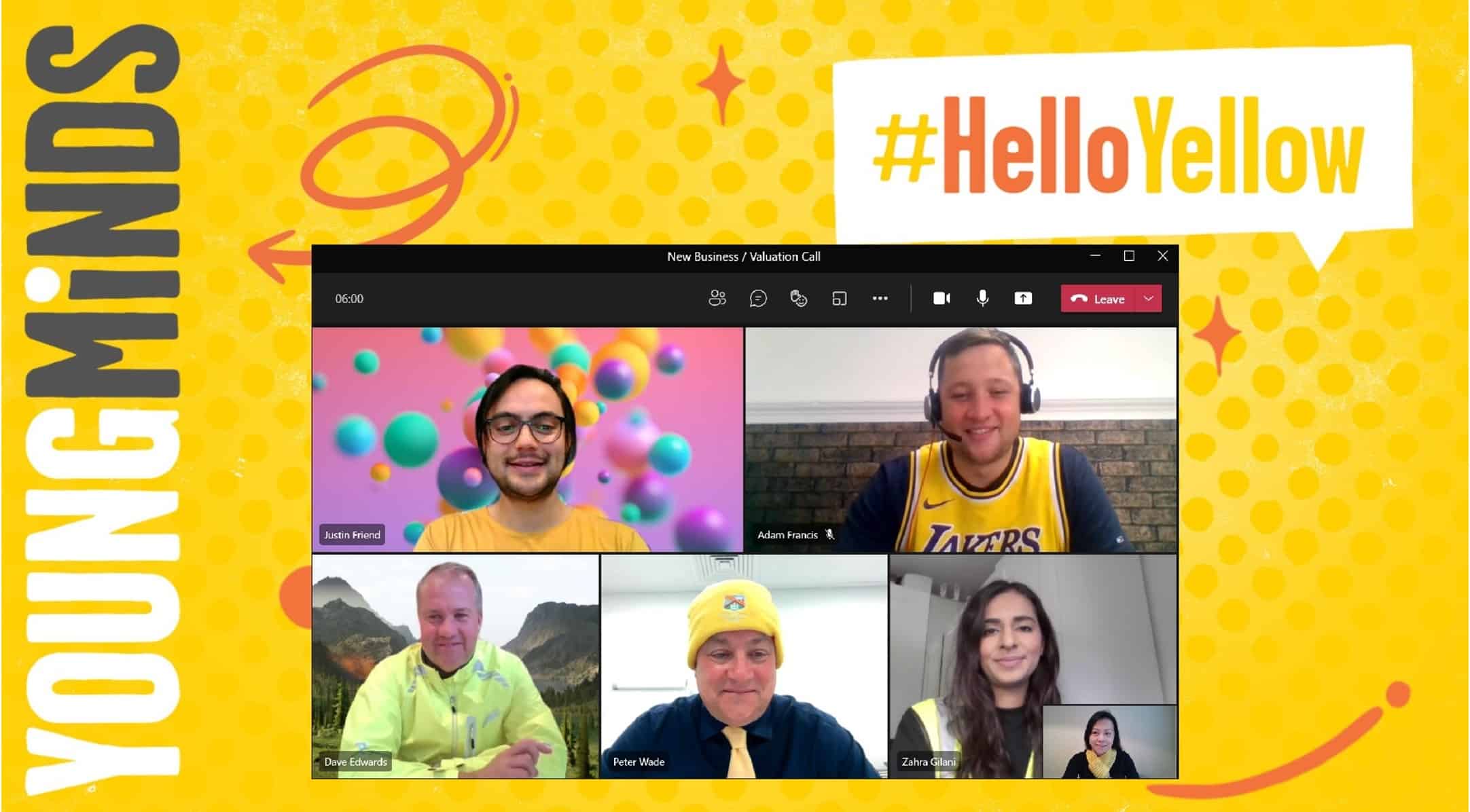Select Adam Francis's video tile
This screenshot has height=812, width=1470.
click(961, 439)
